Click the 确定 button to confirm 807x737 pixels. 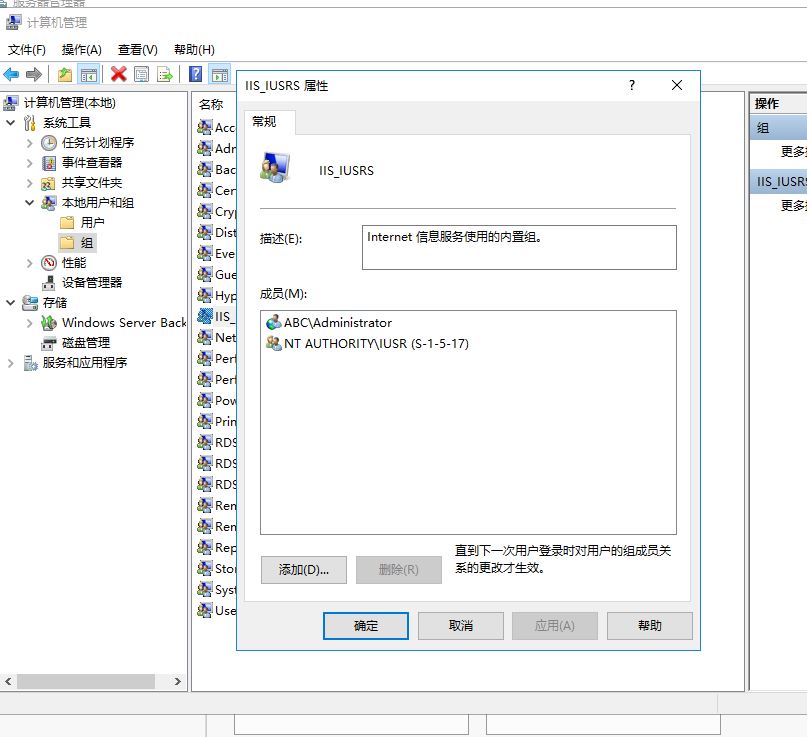365,625
